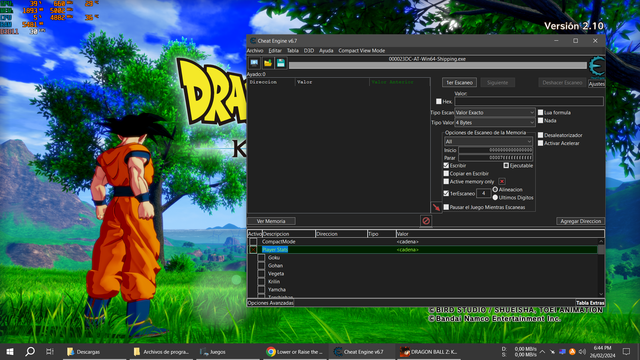
Task: Open Tabla Extras
Action: [x=590, y=303]
